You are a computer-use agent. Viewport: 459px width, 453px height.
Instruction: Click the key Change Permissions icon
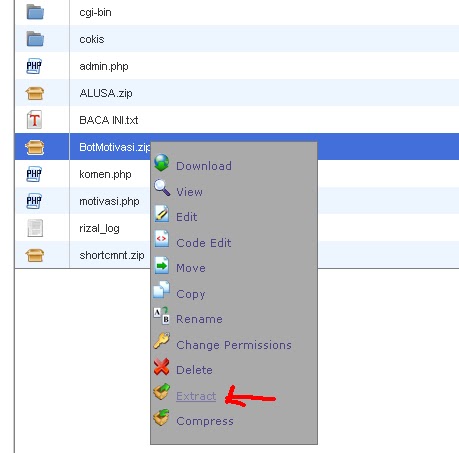pyautogui.click(x=162, y=341)
